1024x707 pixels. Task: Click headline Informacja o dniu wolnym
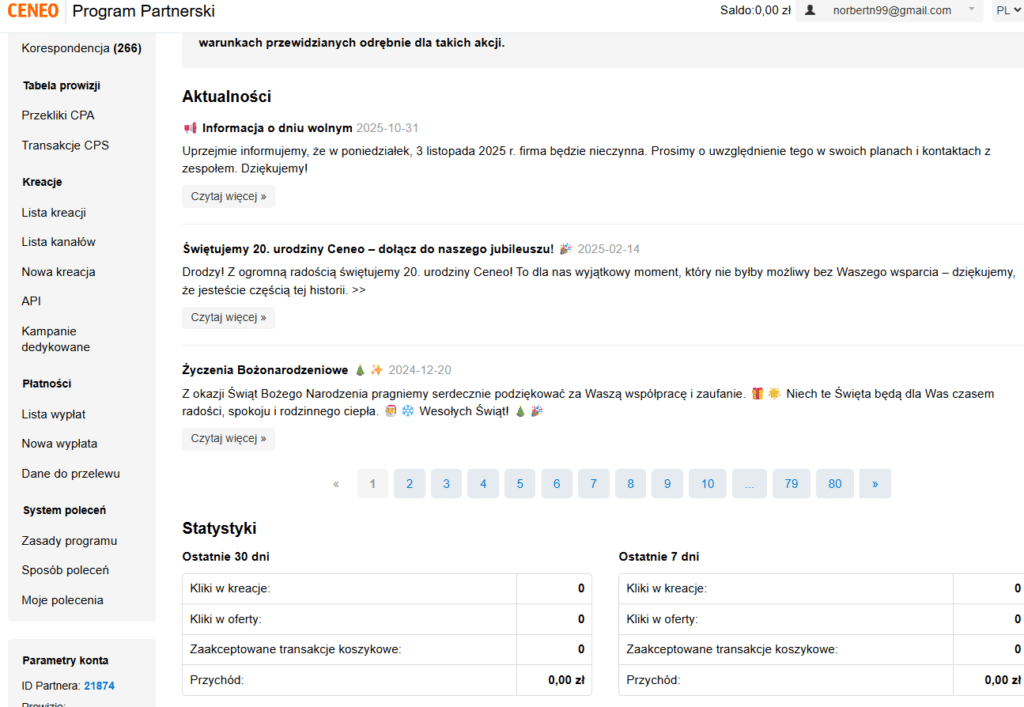(x=277, y=128)
